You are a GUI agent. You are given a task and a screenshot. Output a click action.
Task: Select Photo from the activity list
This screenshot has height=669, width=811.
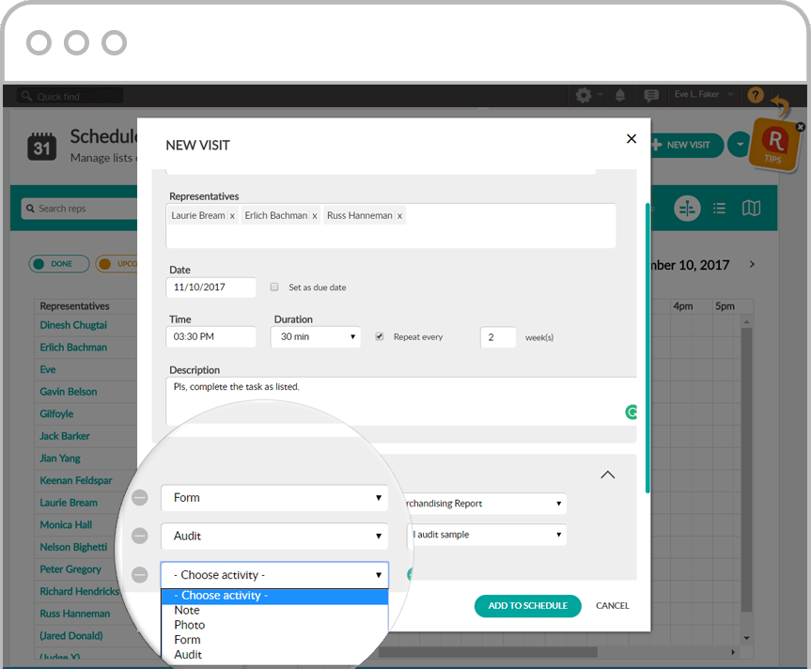click(x=275, y=625)
